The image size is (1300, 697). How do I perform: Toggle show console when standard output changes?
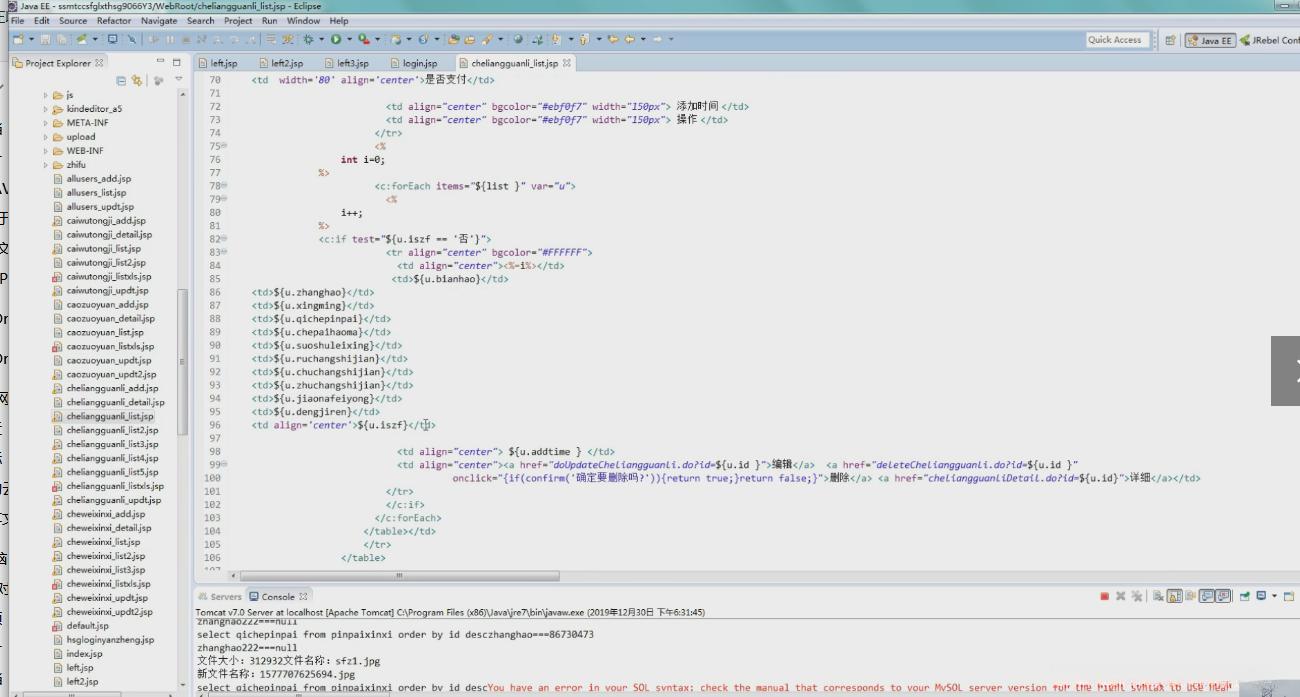[1208, 597]
